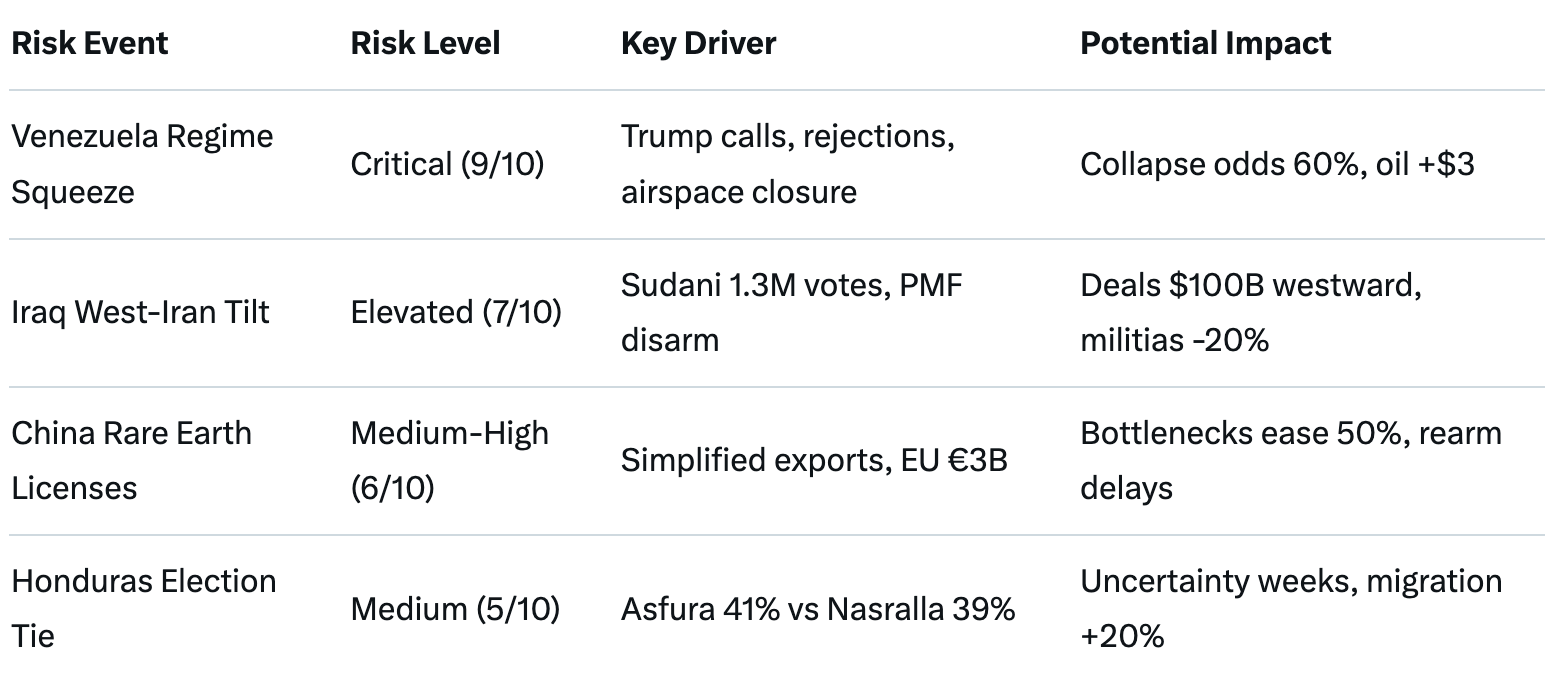
Task: Click the Elevated (7/10) risk level cell
Action: 456,312
